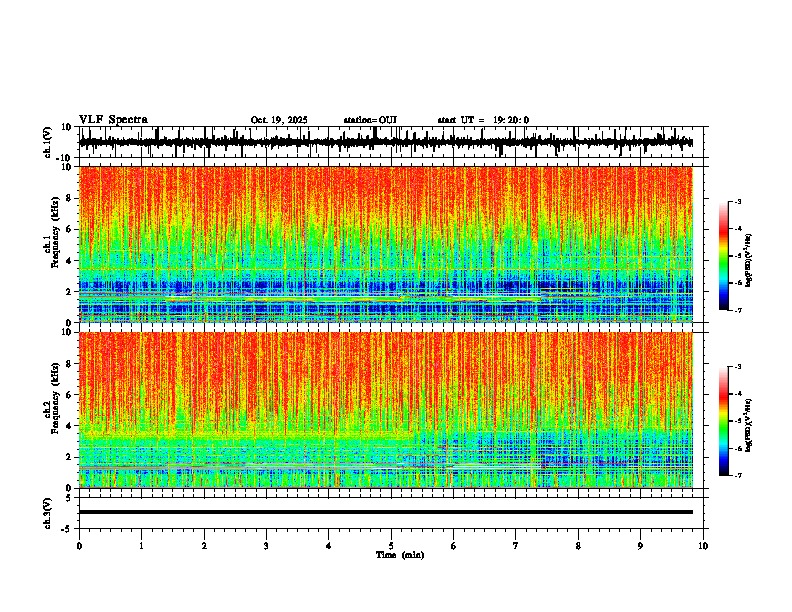Click the "-5" tick on ch.3(V) axis
The image size is (792, 612).
click(x=67, y=529)
